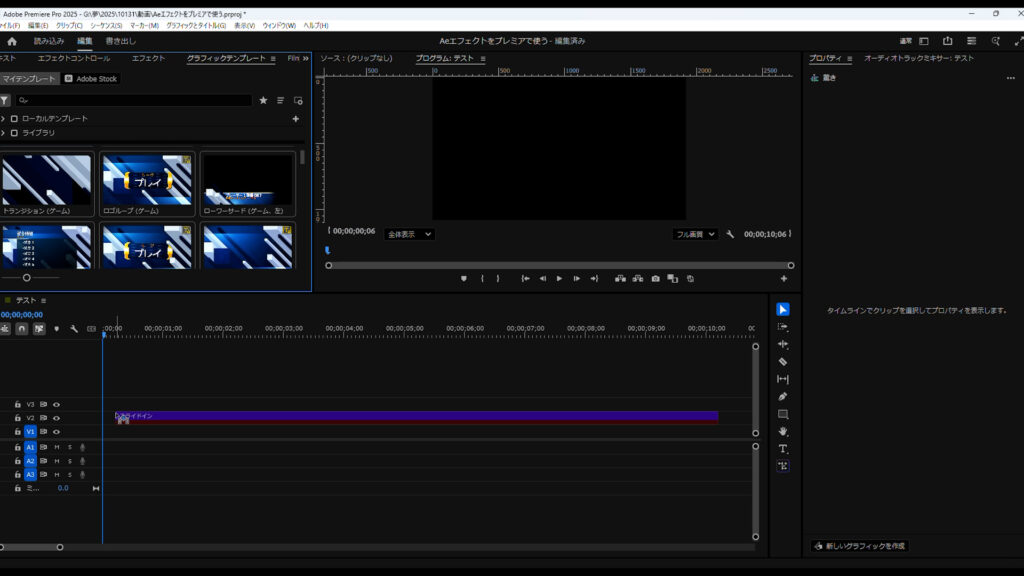This screenshot has height=576, width=1024.
Task: Activate the Type tool
Action: [x=783, y=449]
